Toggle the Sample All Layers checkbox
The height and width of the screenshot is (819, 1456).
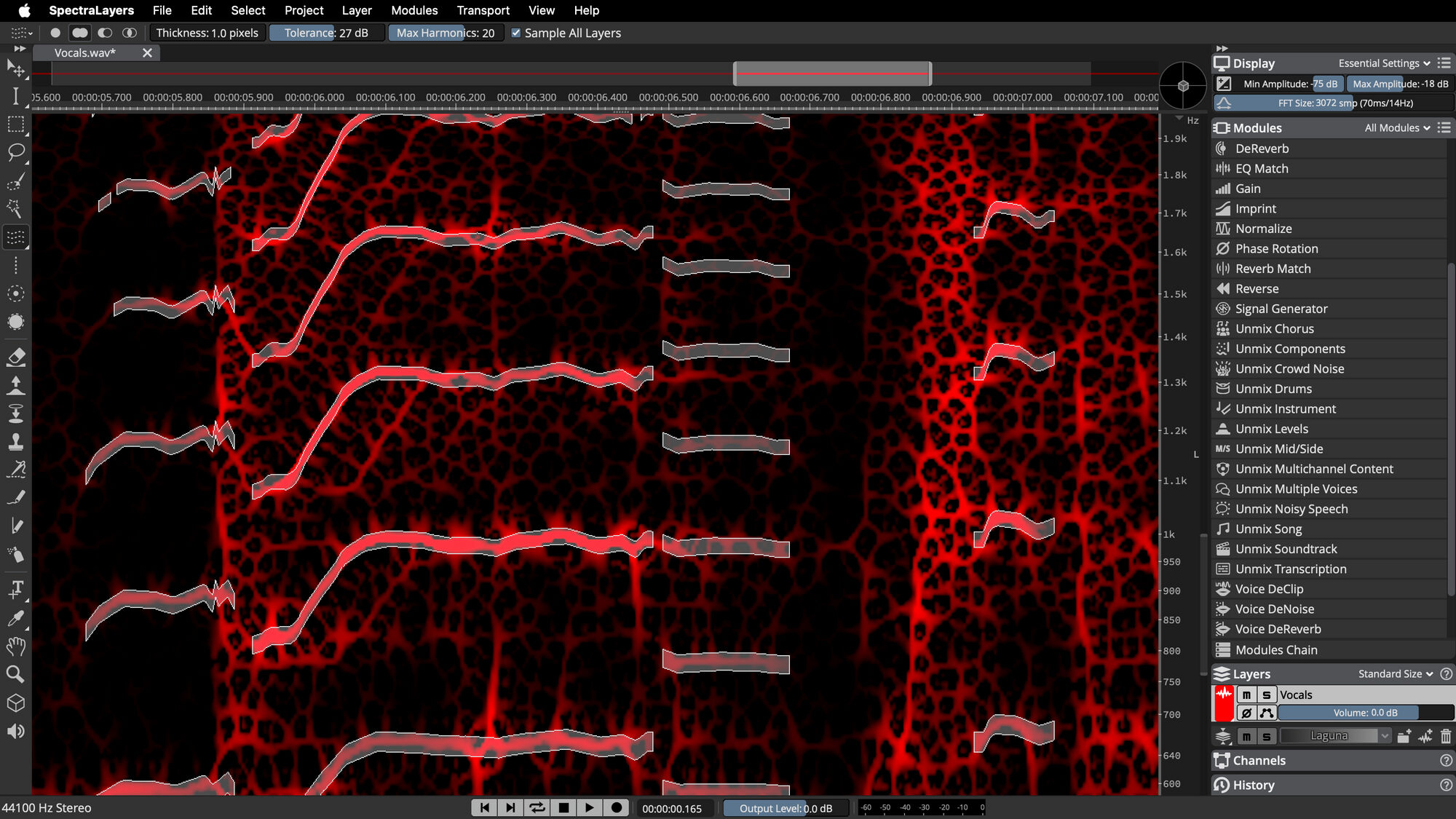(516, 33)
